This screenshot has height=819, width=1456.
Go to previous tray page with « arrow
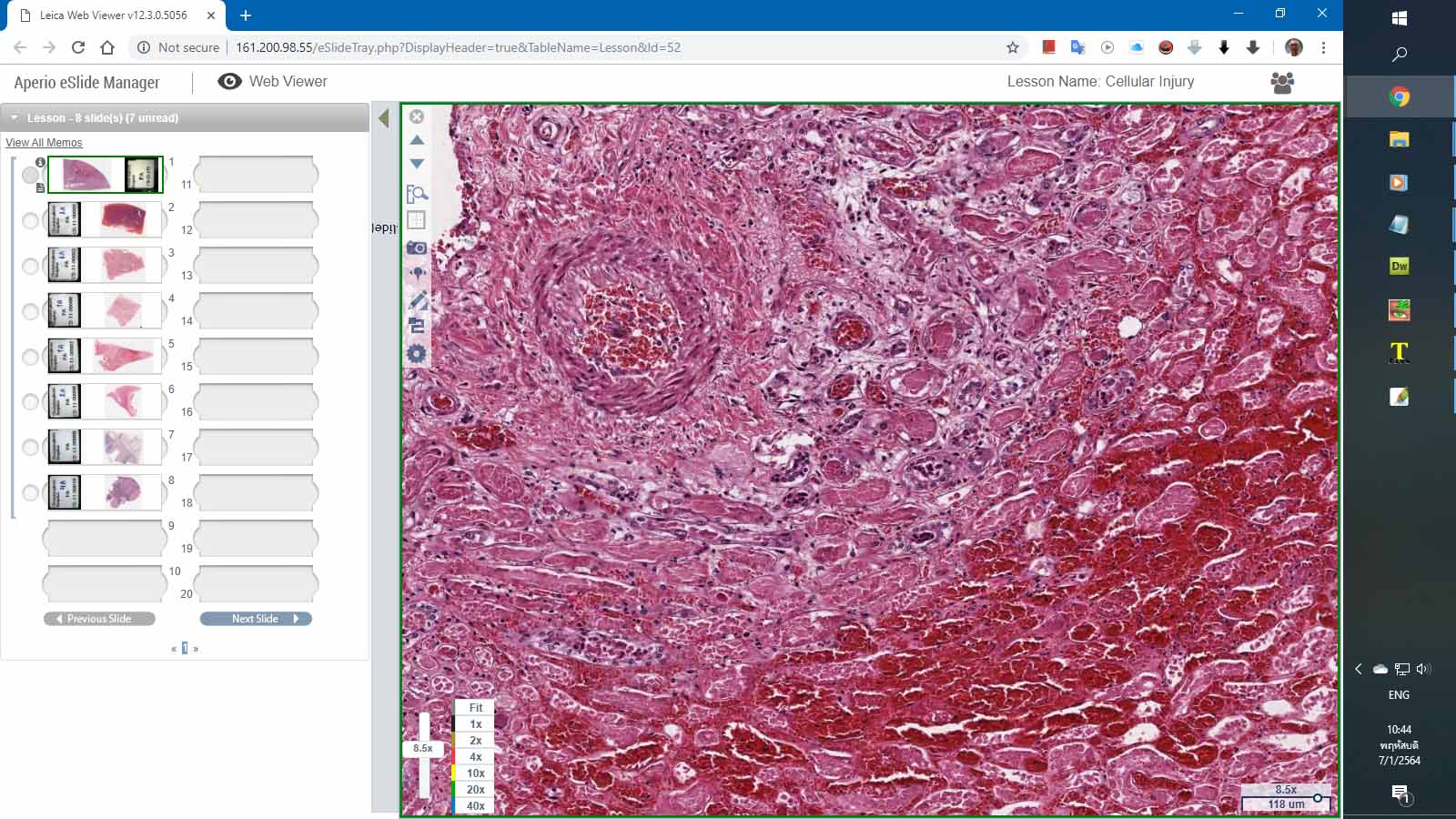click(174, 649)
